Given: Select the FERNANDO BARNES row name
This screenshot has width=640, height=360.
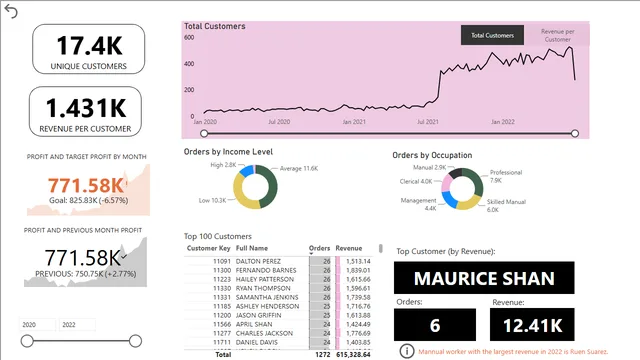Looking at the screenshot, I should [266, 270].
